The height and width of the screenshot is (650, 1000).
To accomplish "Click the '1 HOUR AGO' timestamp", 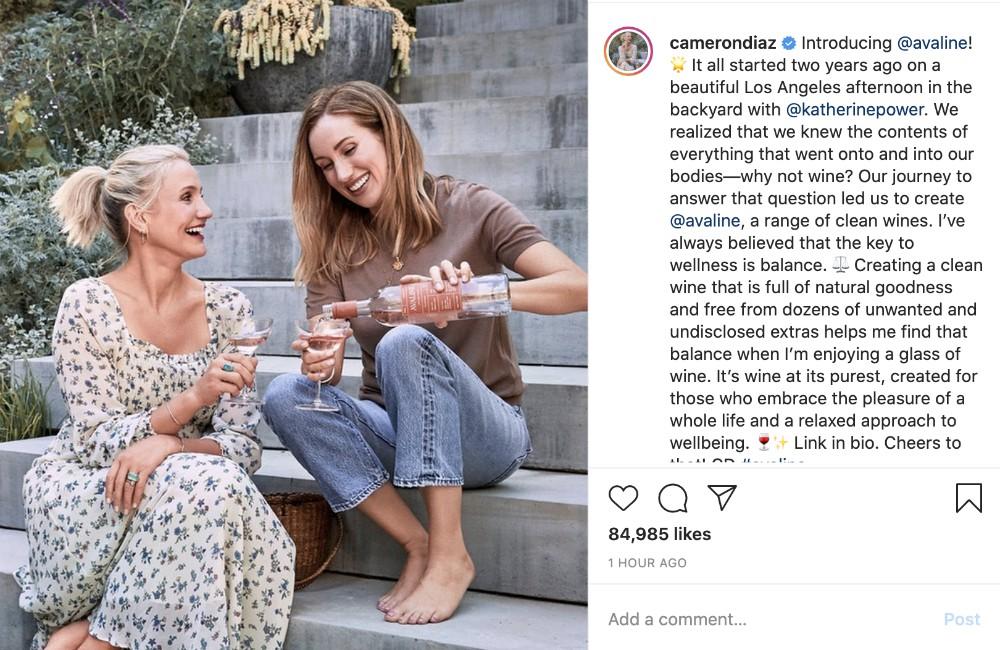I will click(x=647, y=563).
